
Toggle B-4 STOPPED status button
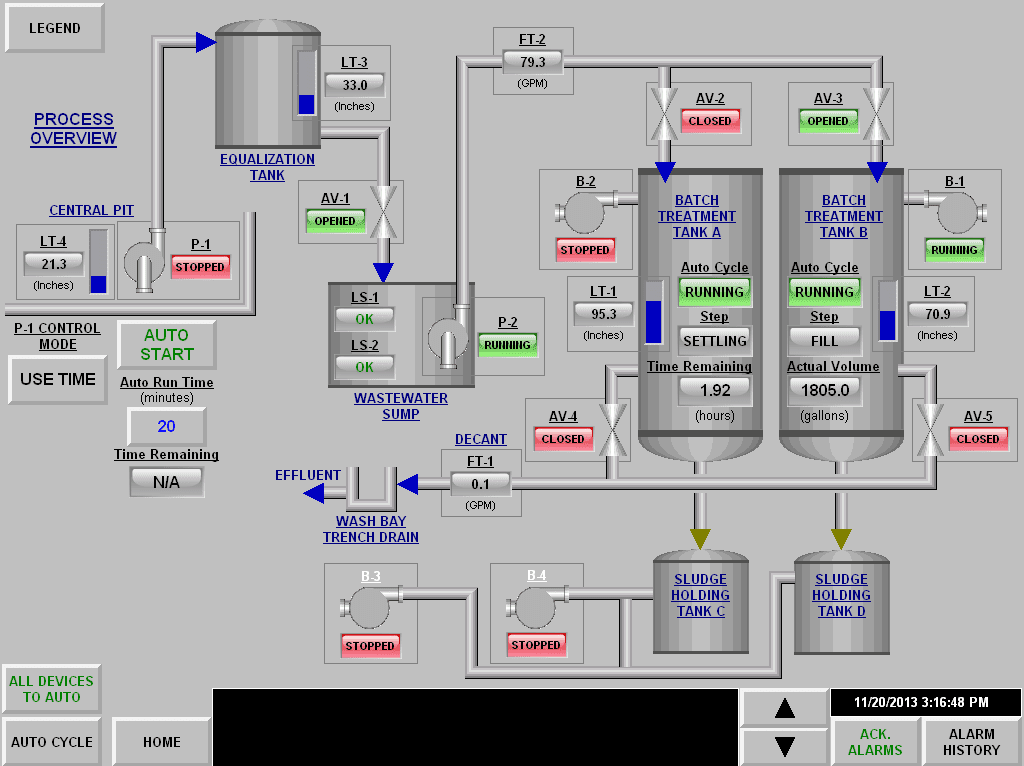(x=536, y=645)
